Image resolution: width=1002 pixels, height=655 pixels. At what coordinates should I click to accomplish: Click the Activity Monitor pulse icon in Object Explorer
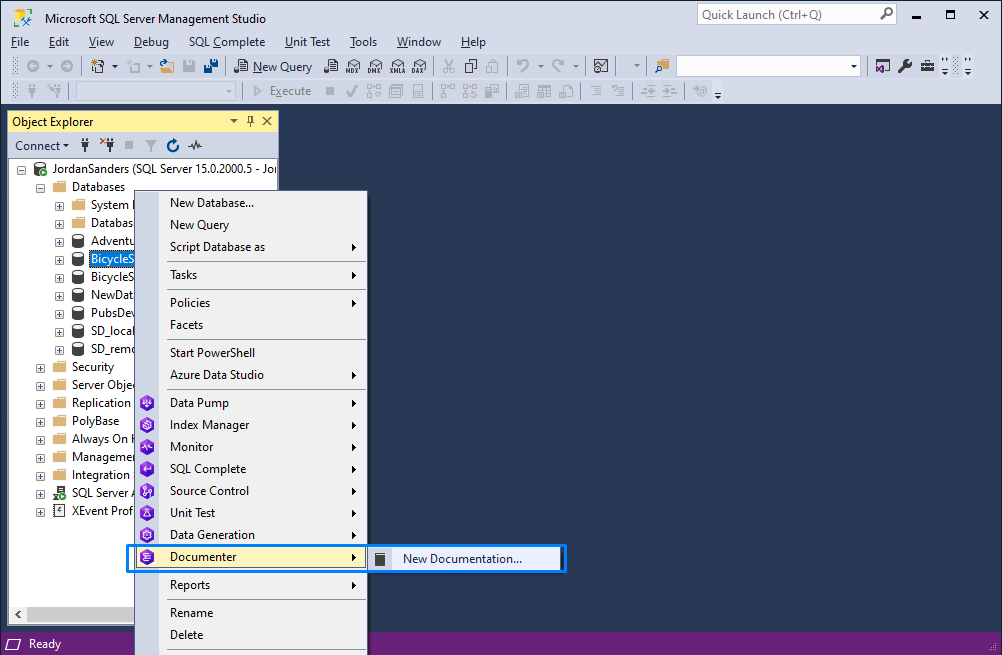(x=195, y=146)
